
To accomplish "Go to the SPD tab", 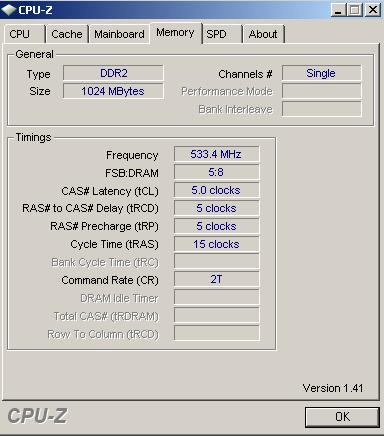I will pos(222,34).
